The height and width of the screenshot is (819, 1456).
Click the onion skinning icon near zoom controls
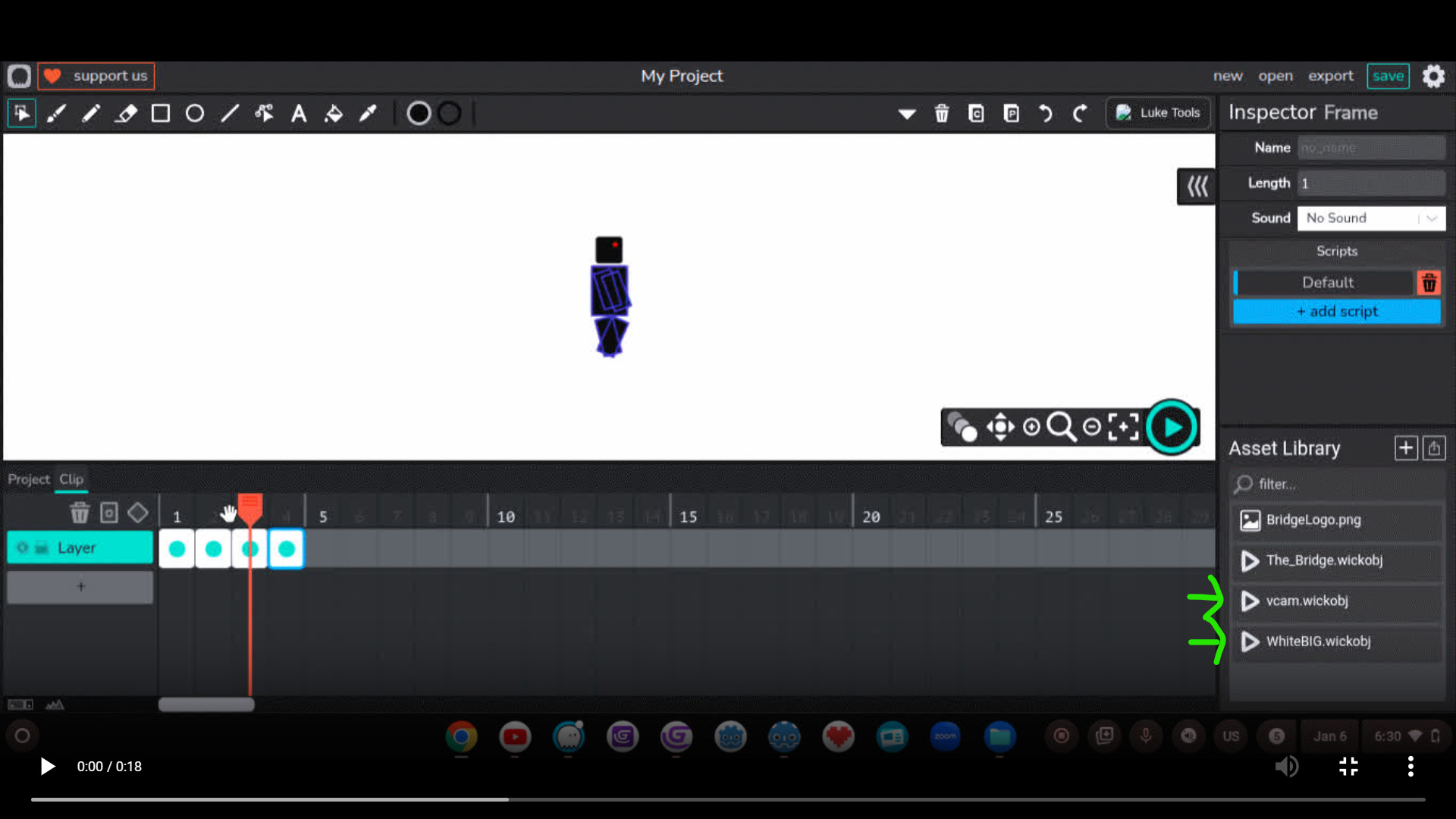point(962,427)
